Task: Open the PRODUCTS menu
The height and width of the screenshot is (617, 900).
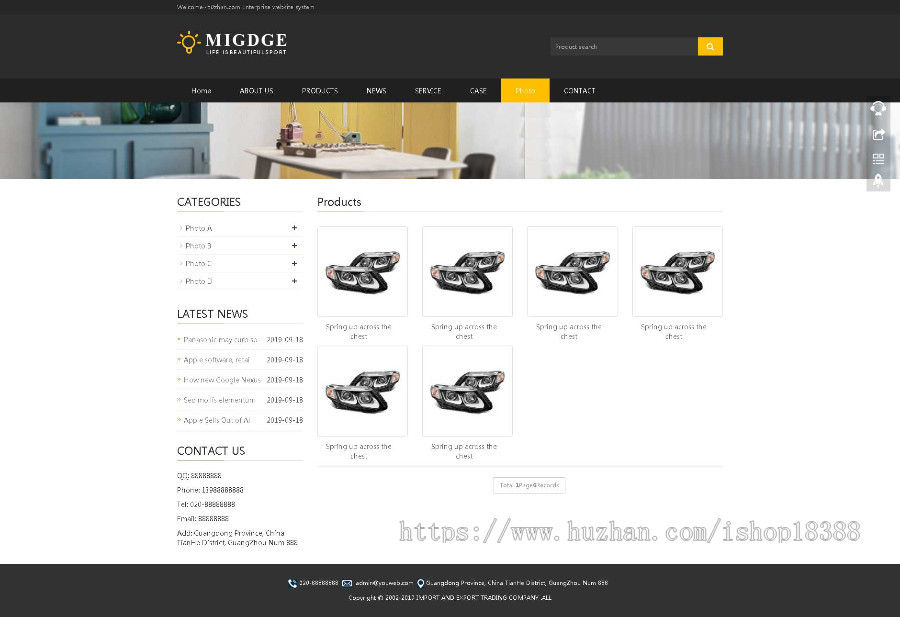Action: (x=320, y=91)
